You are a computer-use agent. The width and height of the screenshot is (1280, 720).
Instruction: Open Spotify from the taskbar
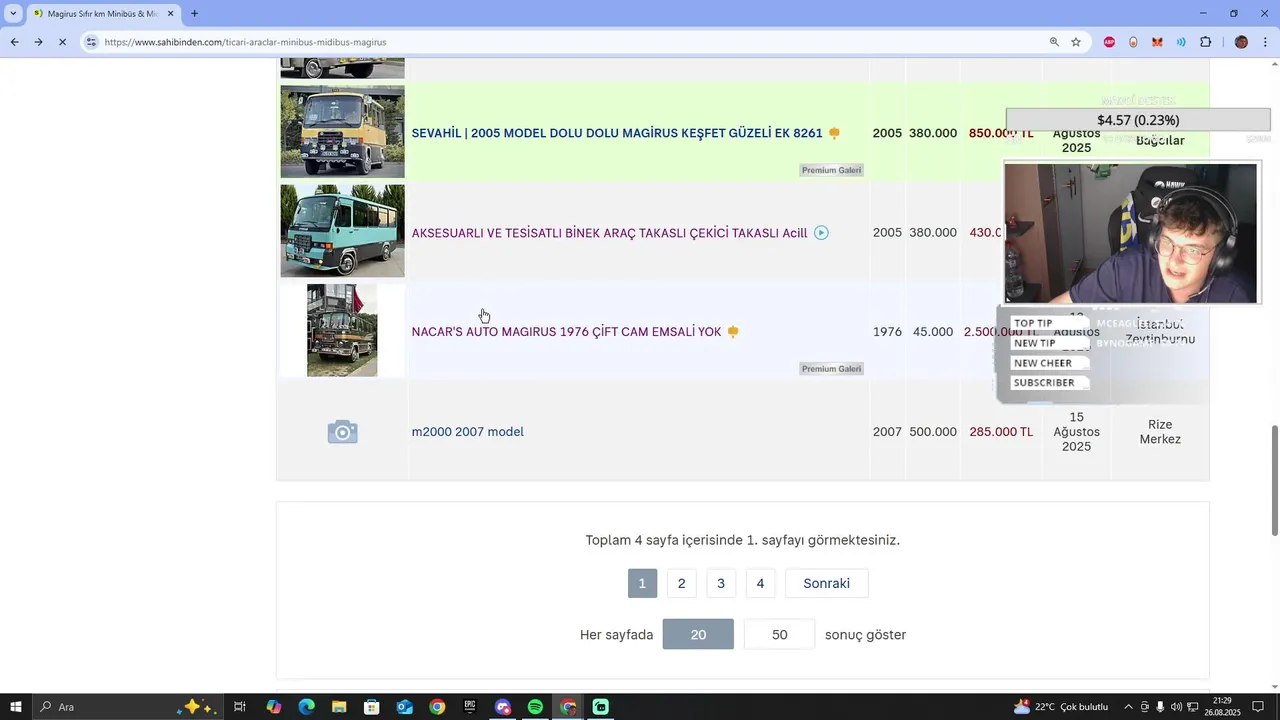[x=535, y=707]
